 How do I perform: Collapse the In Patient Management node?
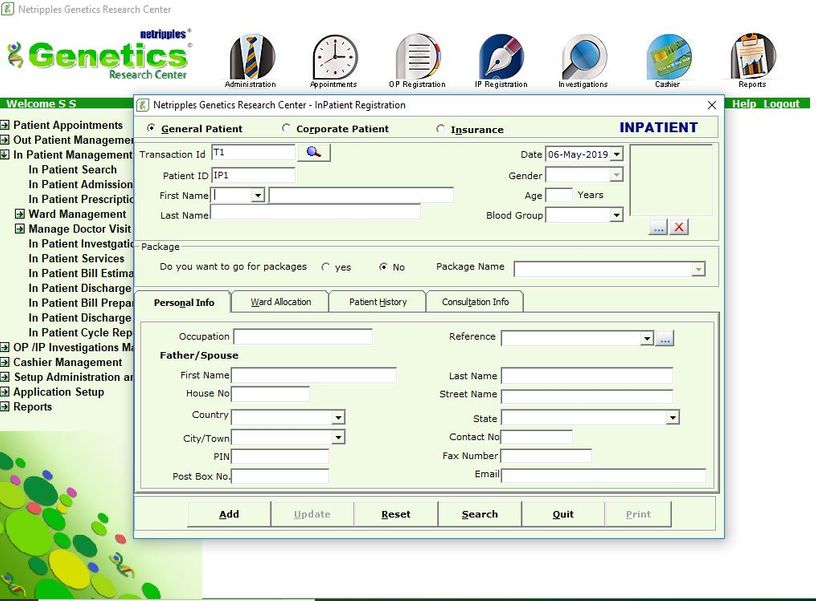point(5,155)
